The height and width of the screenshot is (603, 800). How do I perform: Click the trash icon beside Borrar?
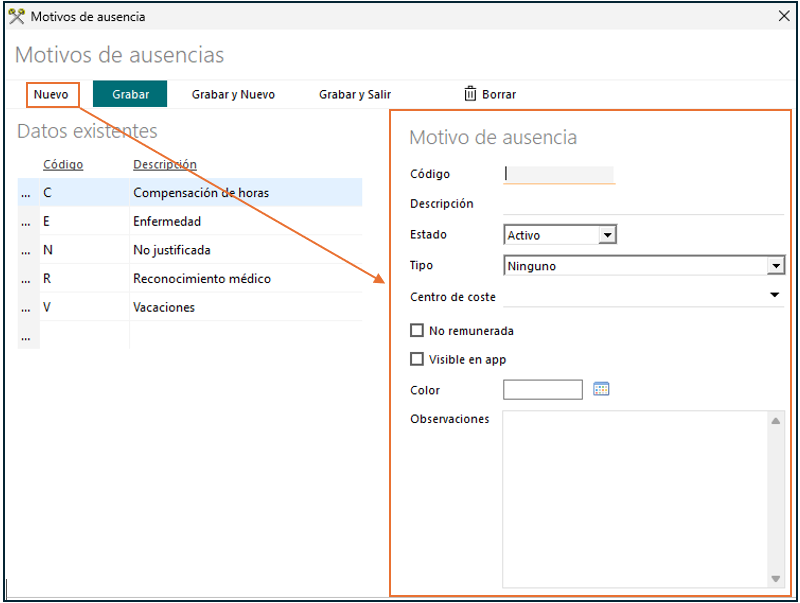(470, 94)
